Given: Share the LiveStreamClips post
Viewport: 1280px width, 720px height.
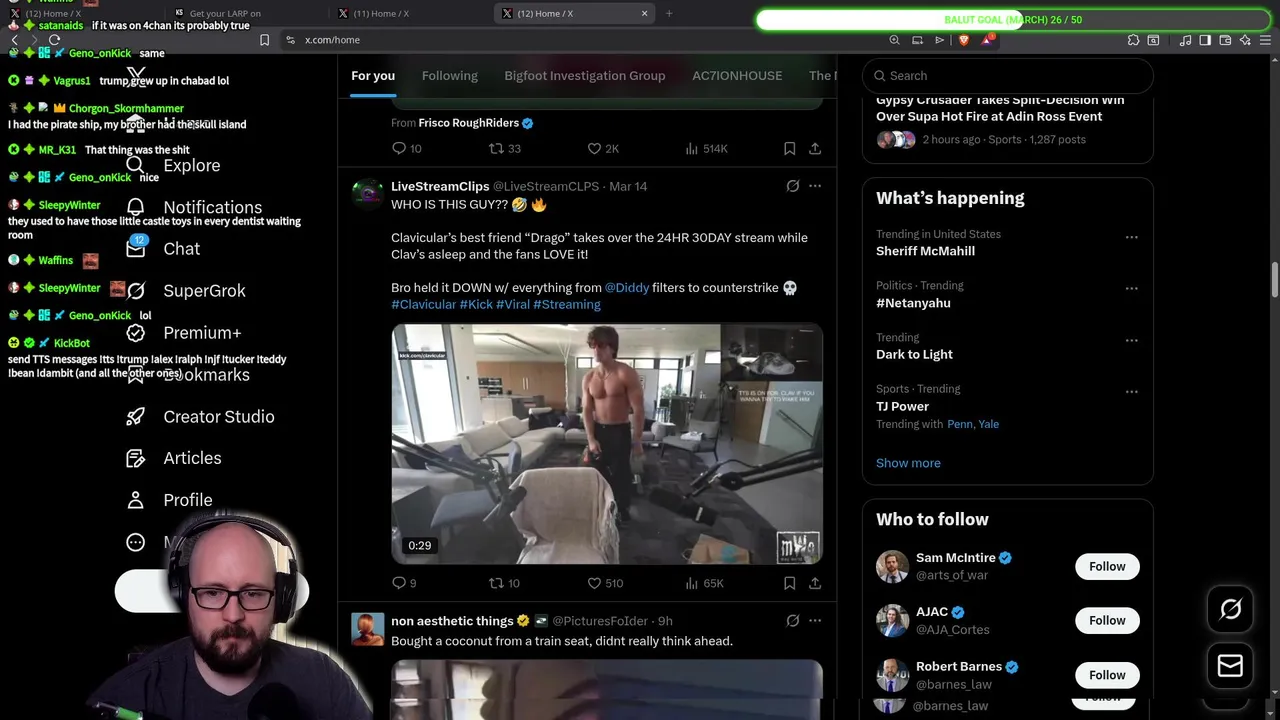Looking at the screenshot, I should coord(815,583).
